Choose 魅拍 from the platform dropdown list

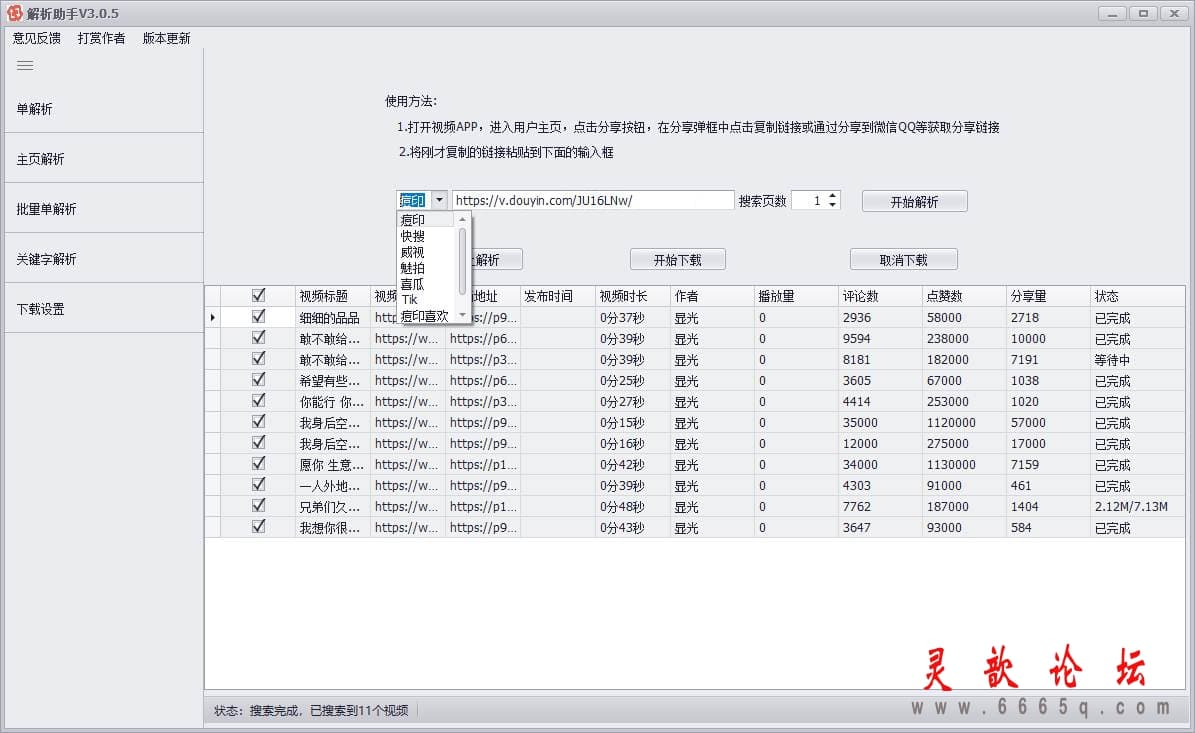click(426, 268)
